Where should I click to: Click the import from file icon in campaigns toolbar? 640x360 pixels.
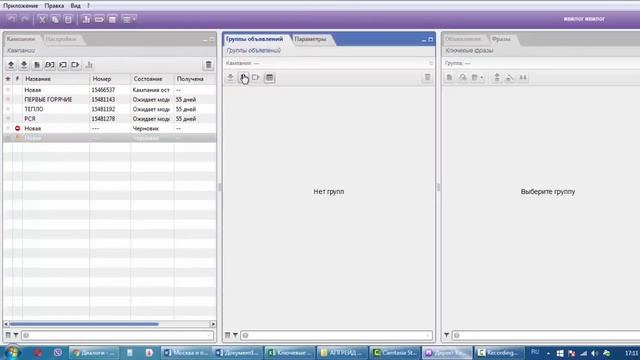tap(63, 65)
